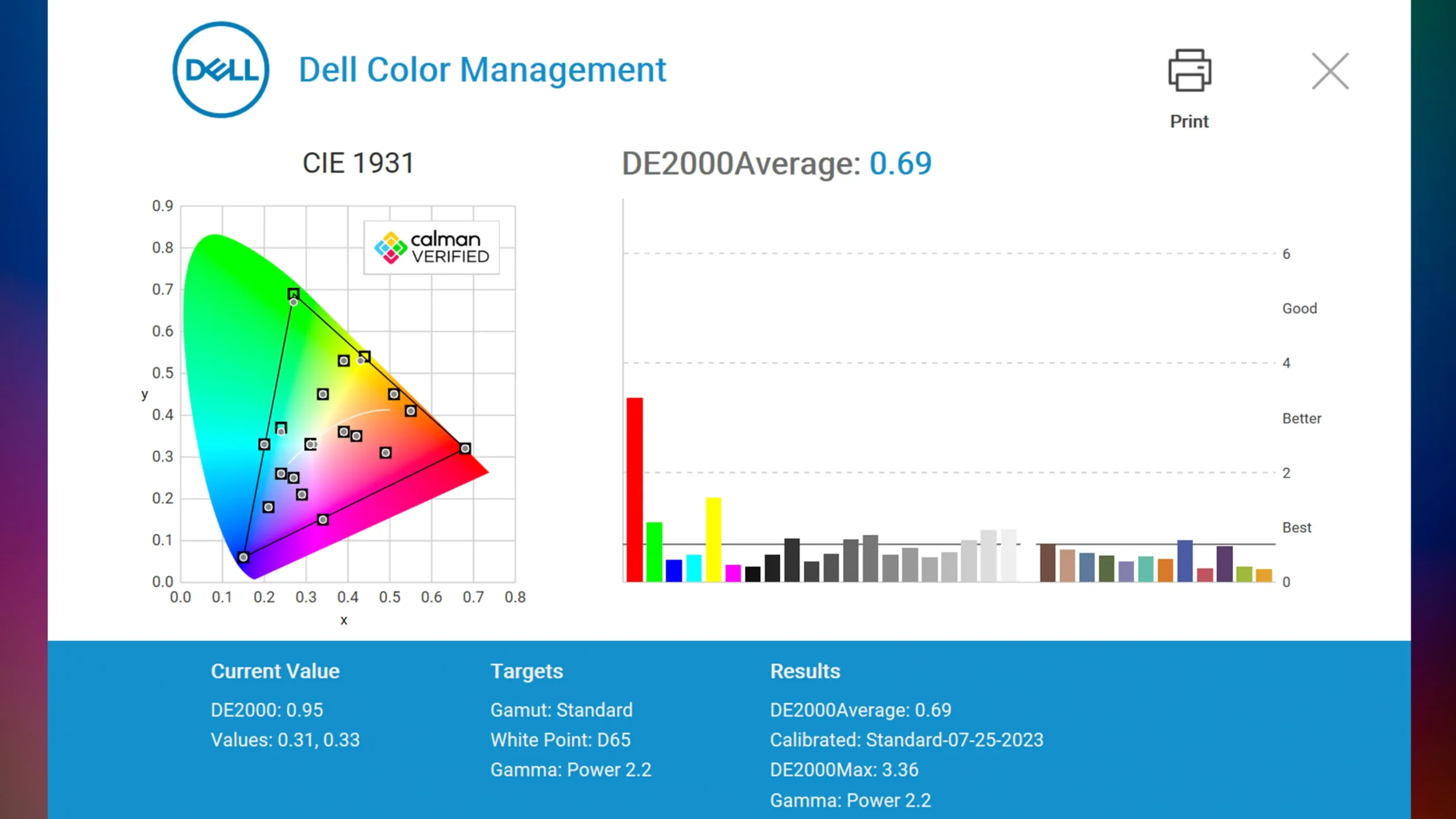Image resolution: width=1456 pixels, height=819 pixels.
Task: Click the Dell logo
Action: pos(221,70)
